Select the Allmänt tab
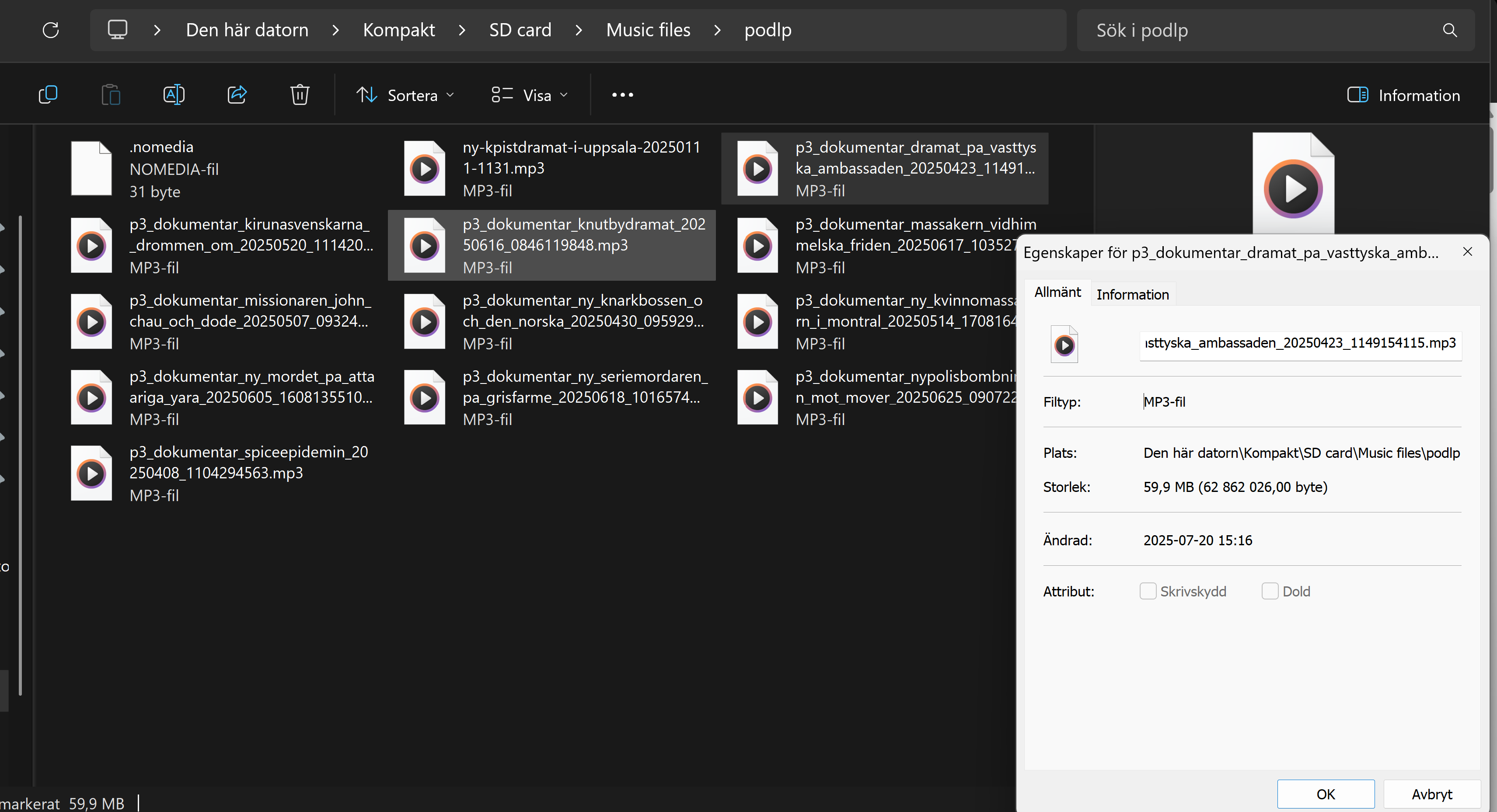This screenshot has width=1497, height=812. [x=1057, y=293]
